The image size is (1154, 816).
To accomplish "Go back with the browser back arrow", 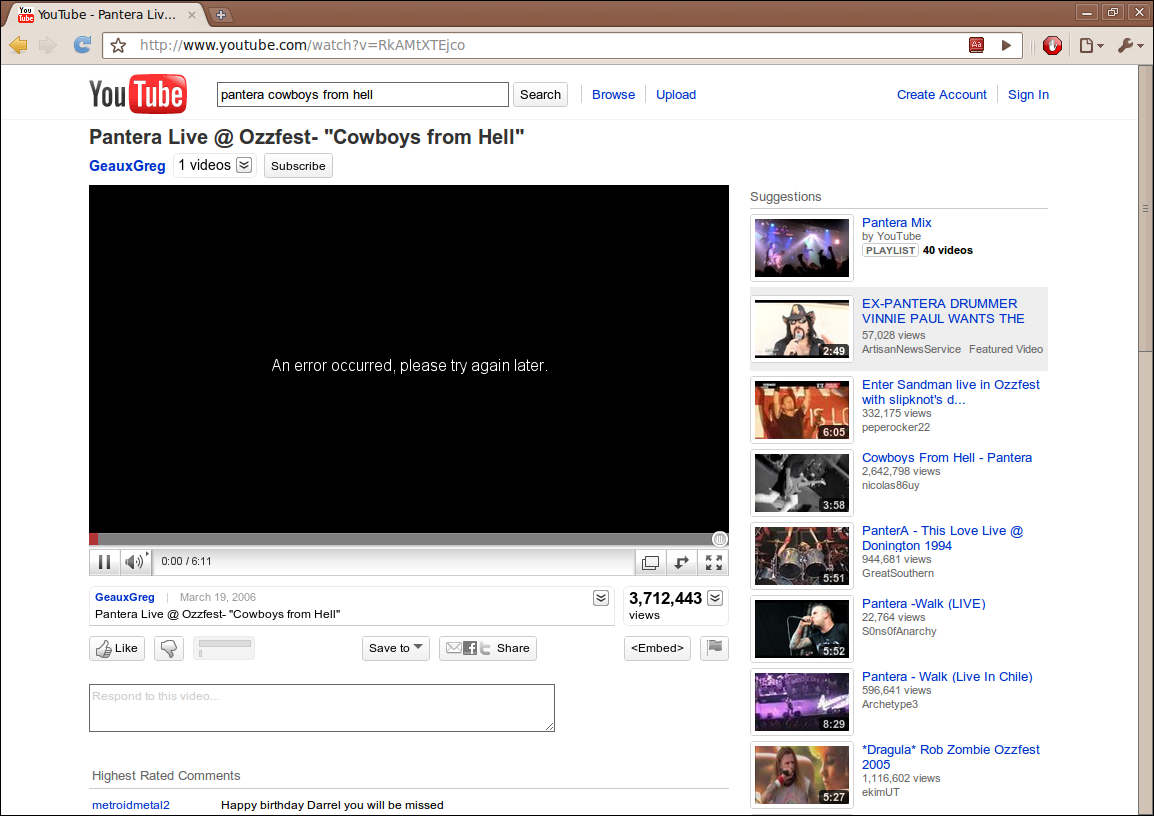I will tap(18, 45).
